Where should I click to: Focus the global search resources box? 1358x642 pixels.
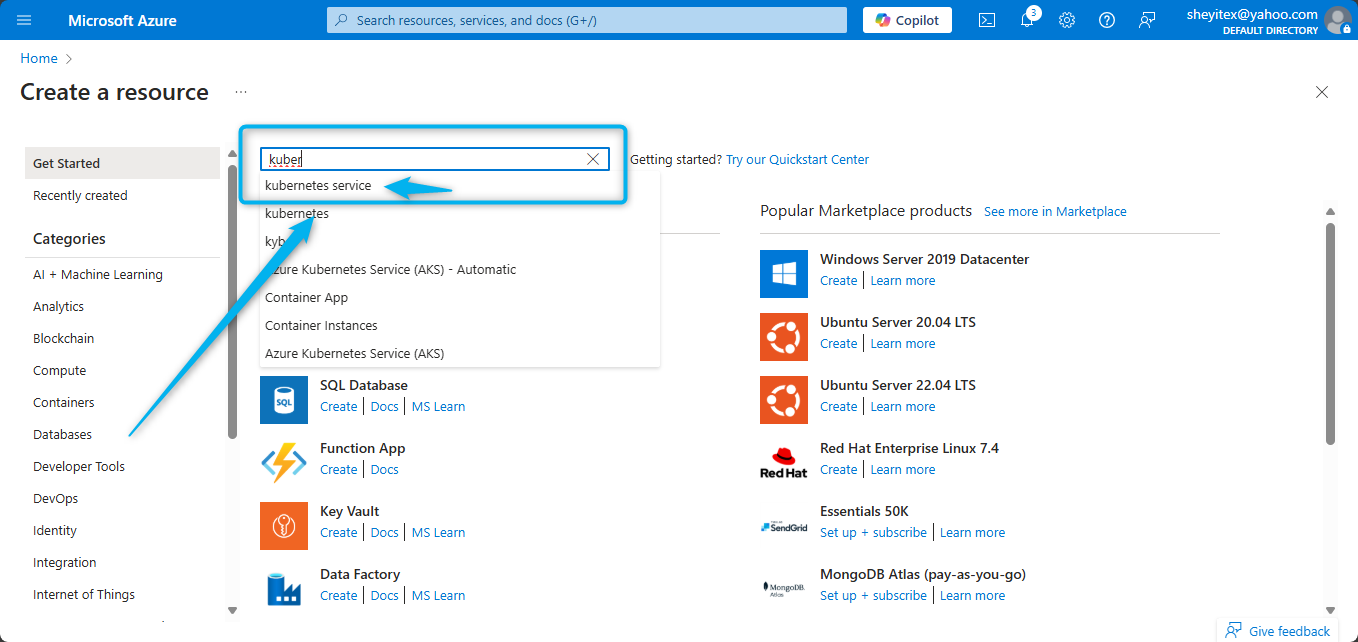pos(587,20)
